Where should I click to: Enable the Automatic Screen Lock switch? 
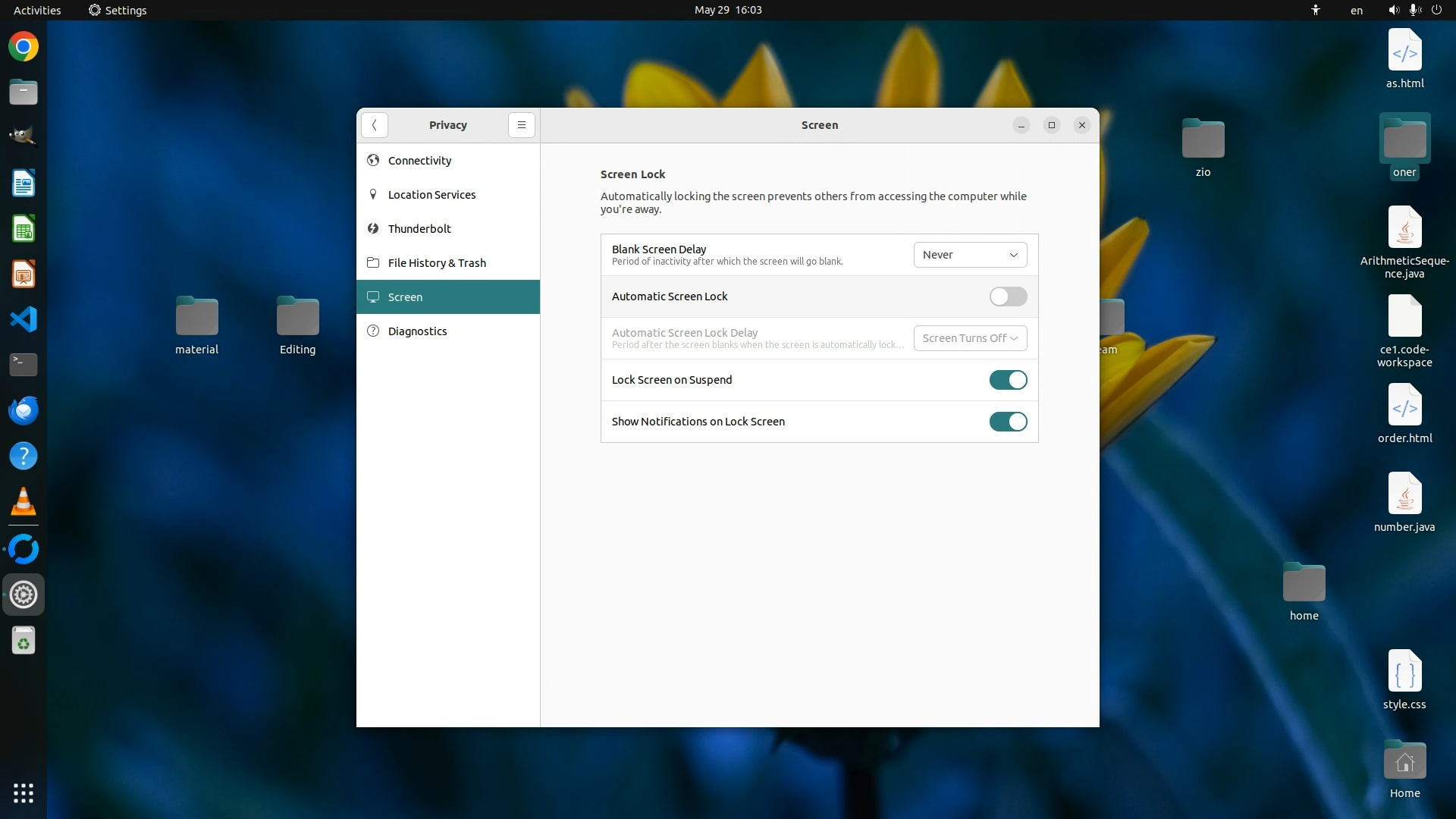(x=1008, y=297)
